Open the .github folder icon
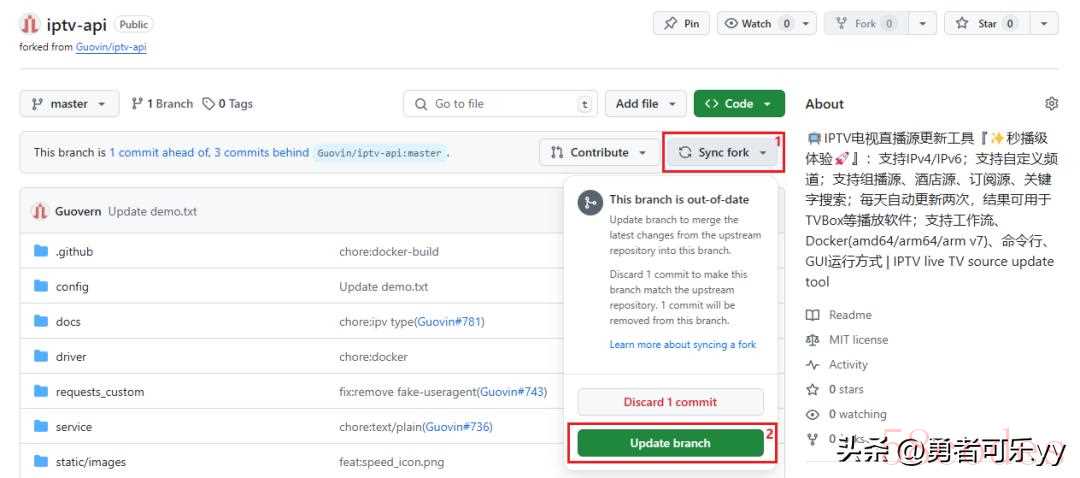 point(41,251)
